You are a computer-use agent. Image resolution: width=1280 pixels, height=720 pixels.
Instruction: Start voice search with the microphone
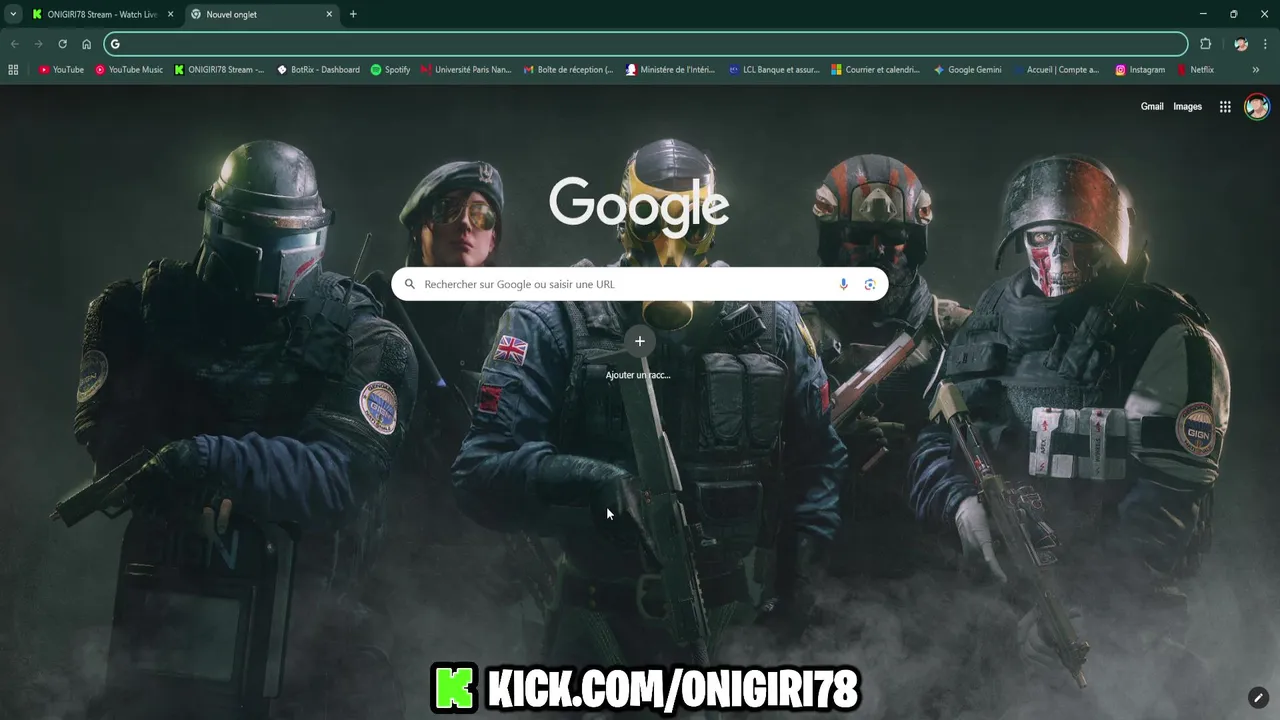[843, 284]
